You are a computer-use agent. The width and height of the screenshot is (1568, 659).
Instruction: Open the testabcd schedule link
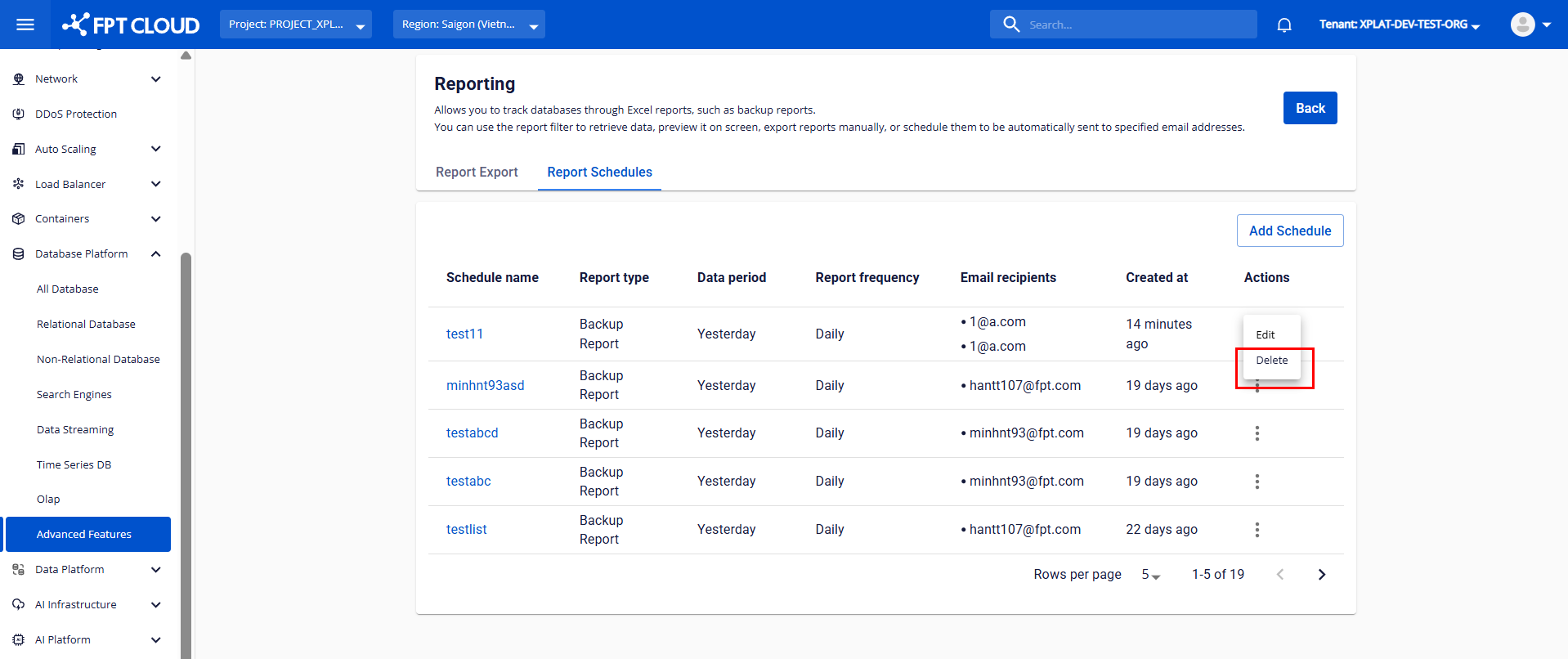472,433
